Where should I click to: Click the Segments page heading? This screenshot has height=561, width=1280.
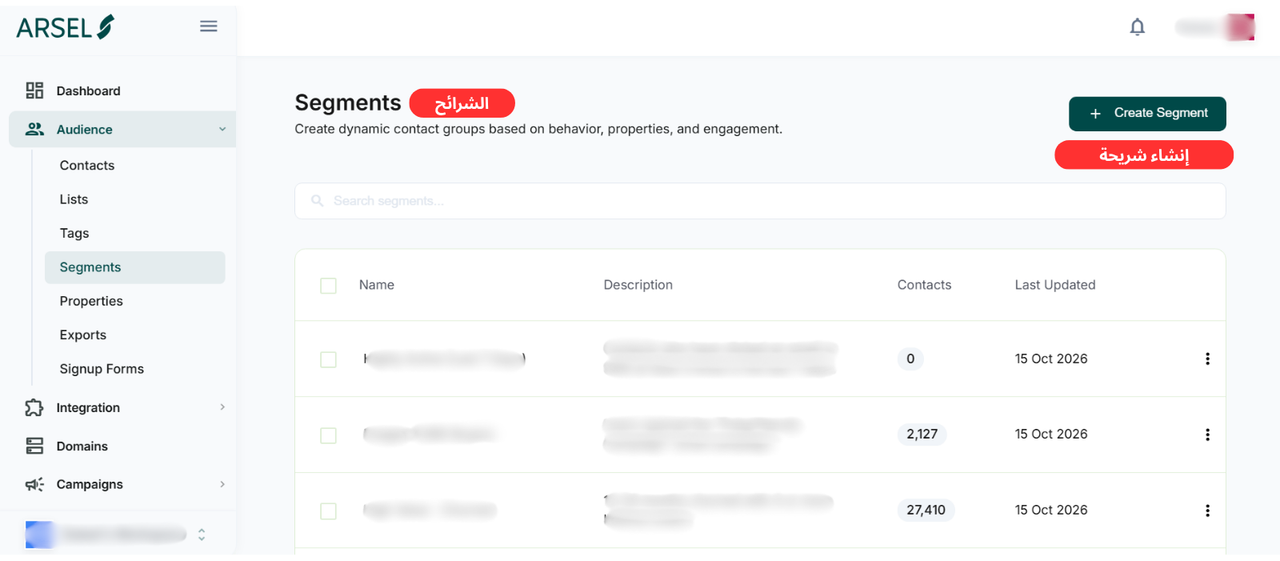(x=348, y=102)
